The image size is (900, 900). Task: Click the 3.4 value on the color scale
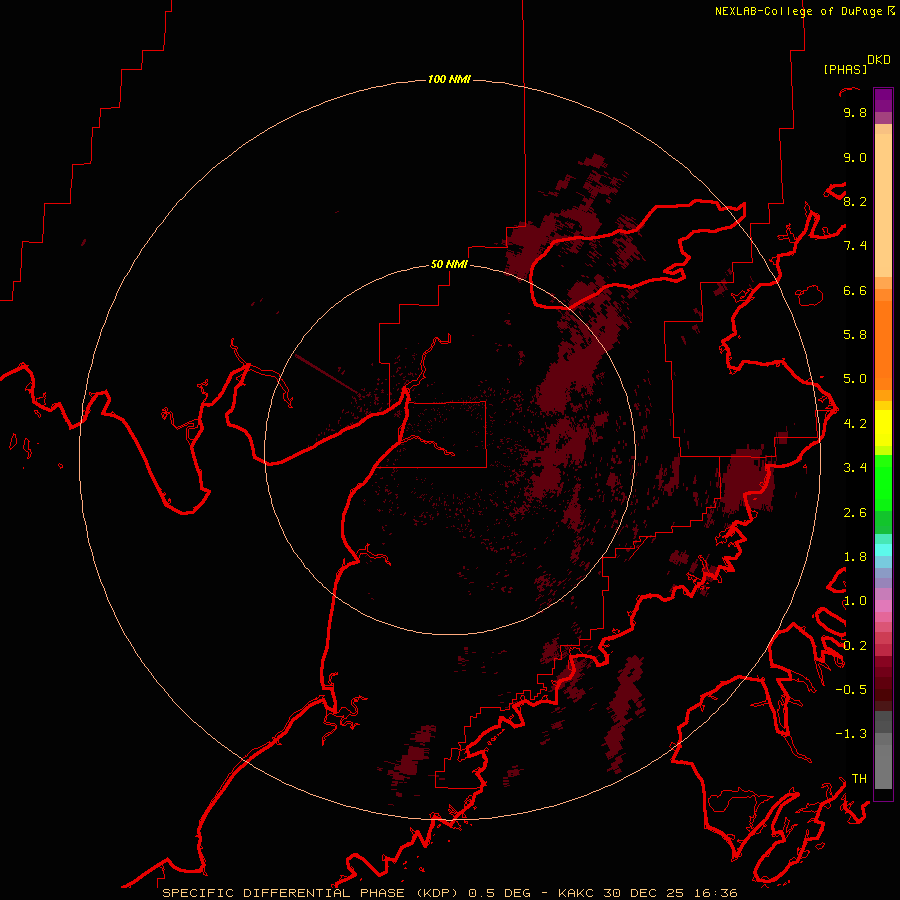[x=855, y=468]
